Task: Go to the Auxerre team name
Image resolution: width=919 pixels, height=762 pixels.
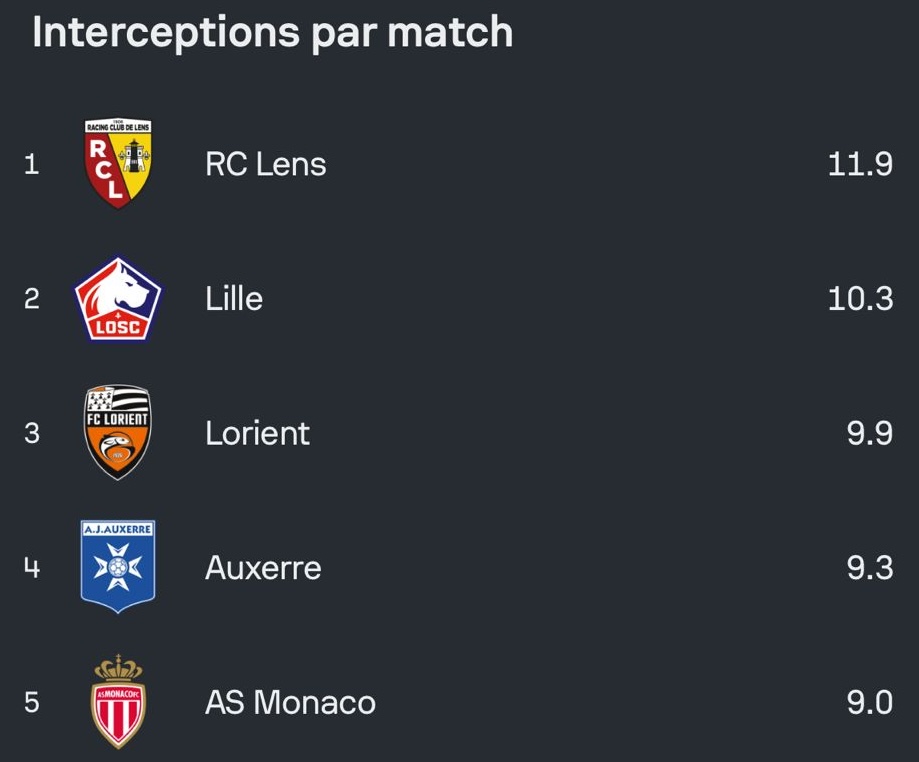Action: [x=263, y=568]
